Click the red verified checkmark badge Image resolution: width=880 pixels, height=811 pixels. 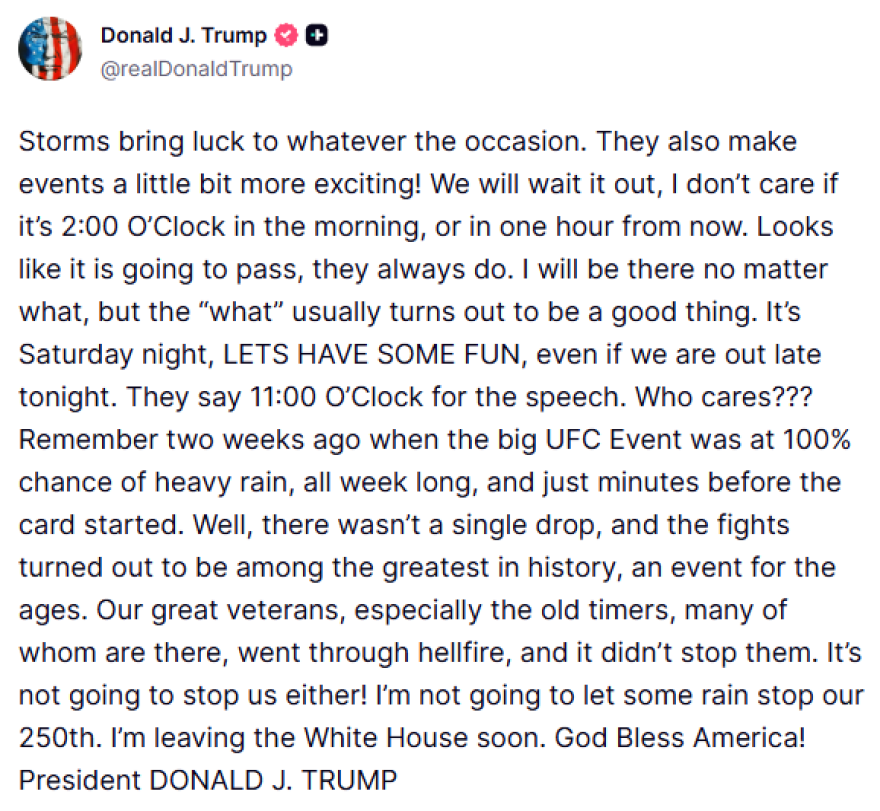[x=286, y=35]
